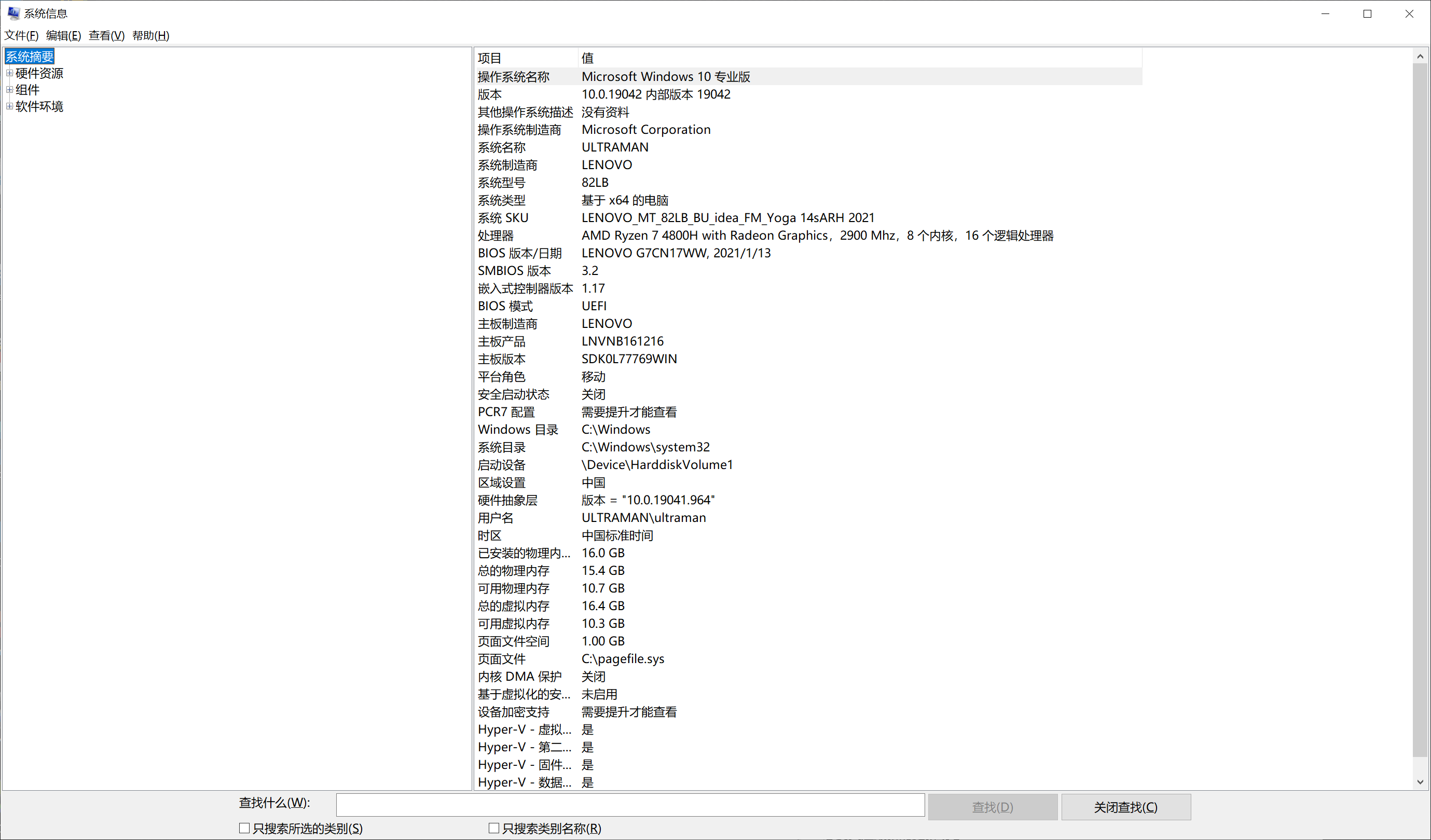
Task: Click the 查找(D) button
Action: tap(993, 806)
